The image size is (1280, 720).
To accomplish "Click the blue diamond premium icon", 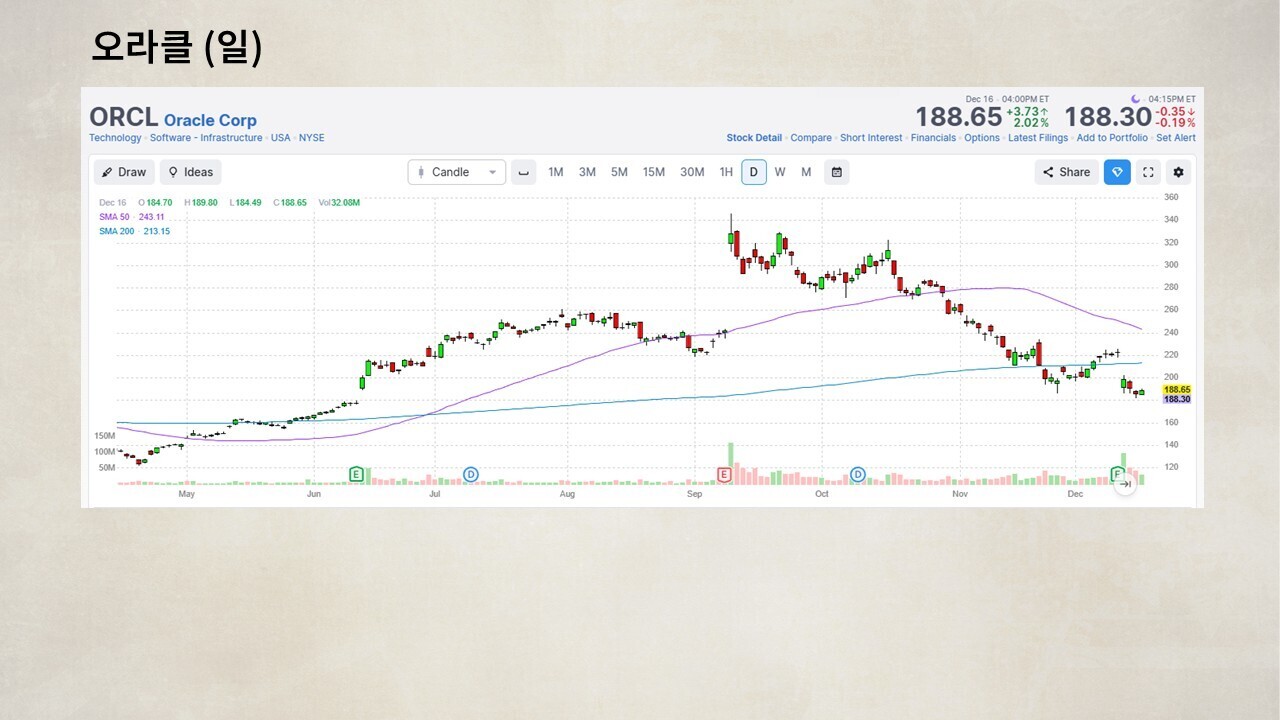I will [1117, 172].
